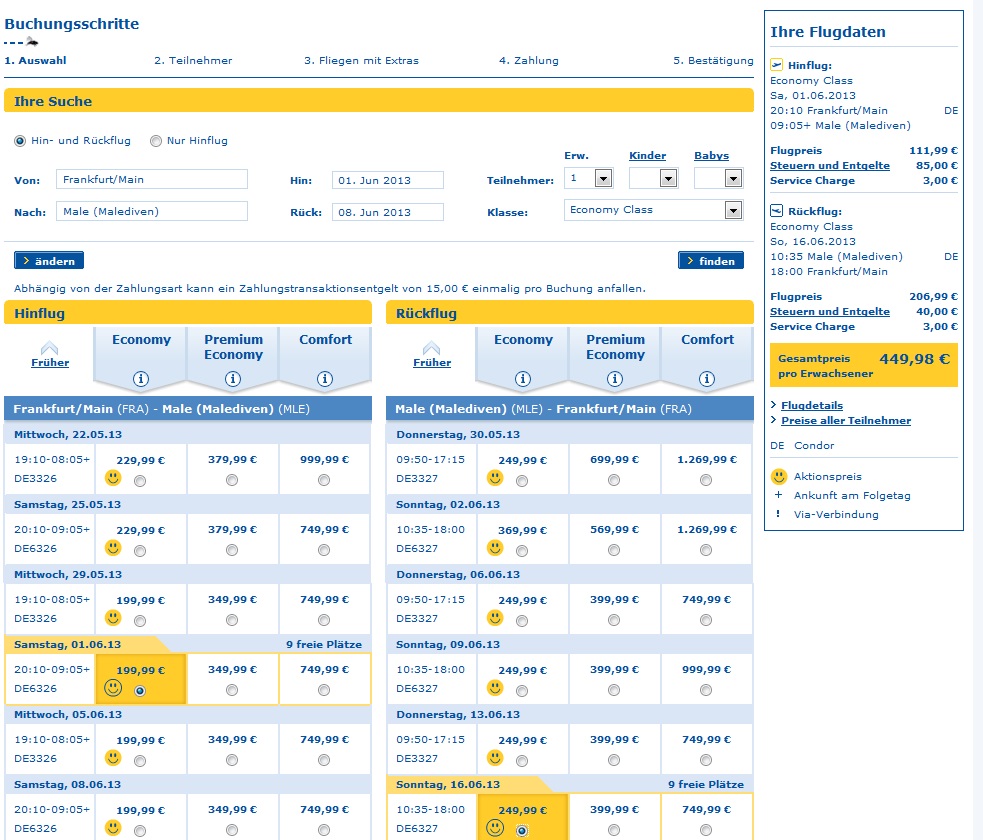Click smiley for Rückflug 30.05.13 Economy fare

495,478
